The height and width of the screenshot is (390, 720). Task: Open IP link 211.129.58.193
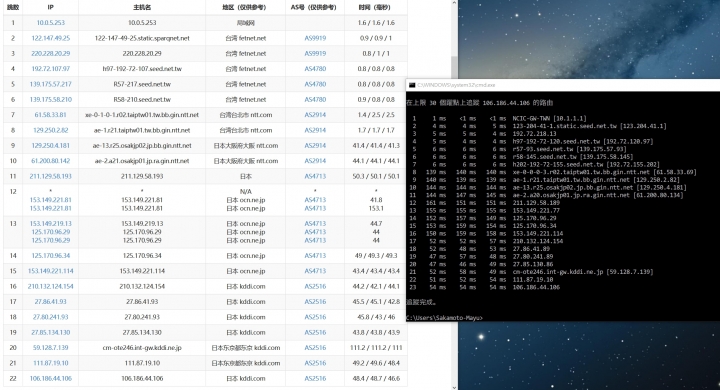[51, 176]
